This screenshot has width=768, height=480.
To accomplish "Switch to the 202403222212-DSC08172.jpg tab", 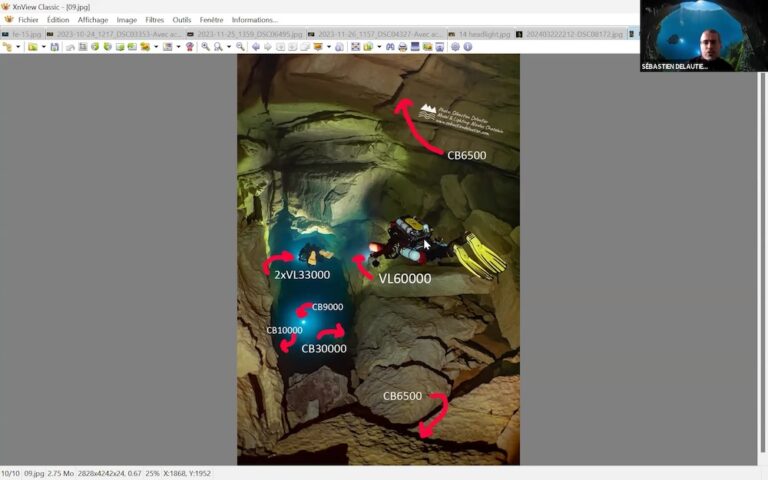I will pyautogui.click(x=570, y=34).
